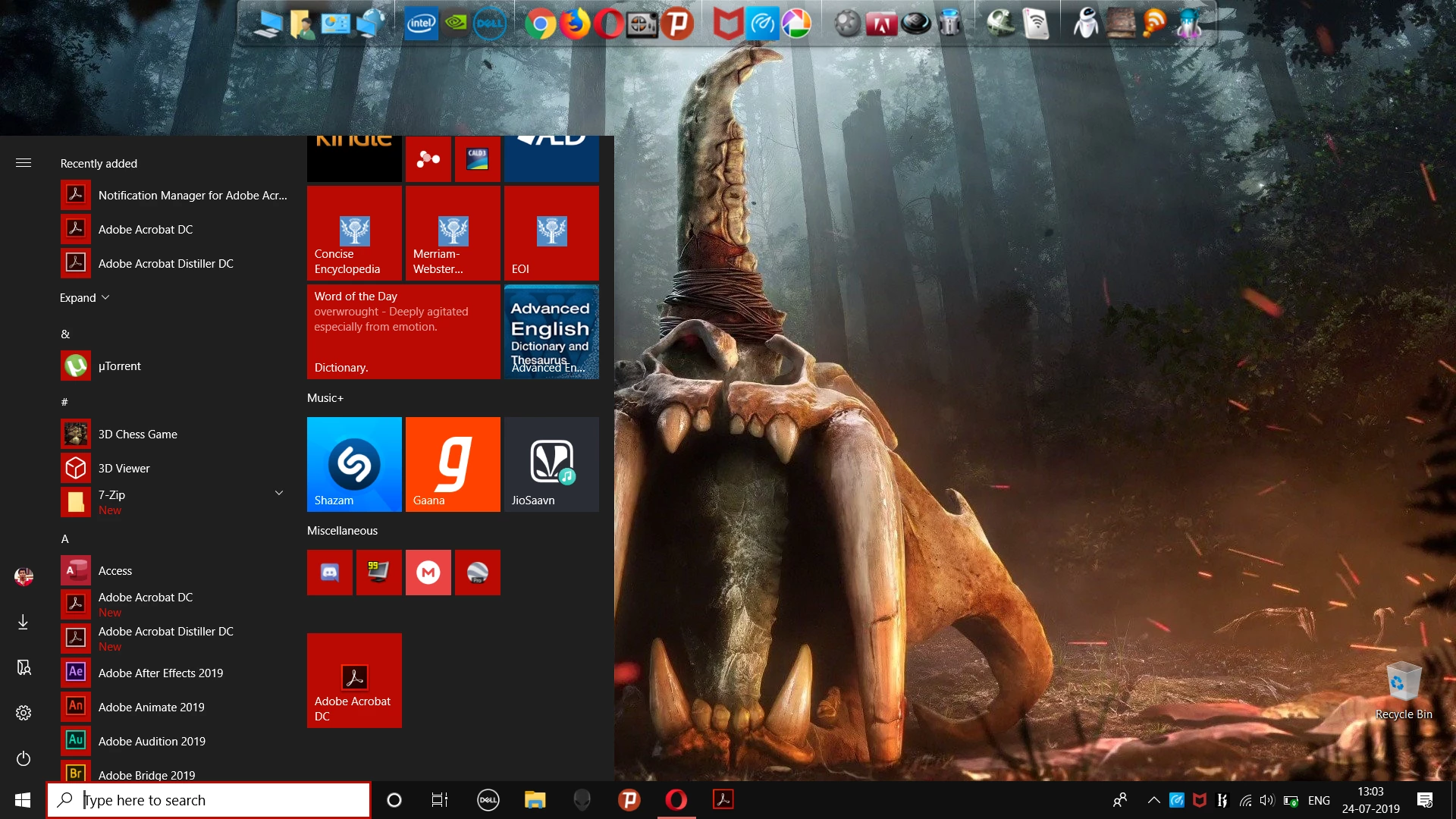Expand the 7-Zip folder chevron
This screenshot has height=819, width=1456.
click(278, 493)
